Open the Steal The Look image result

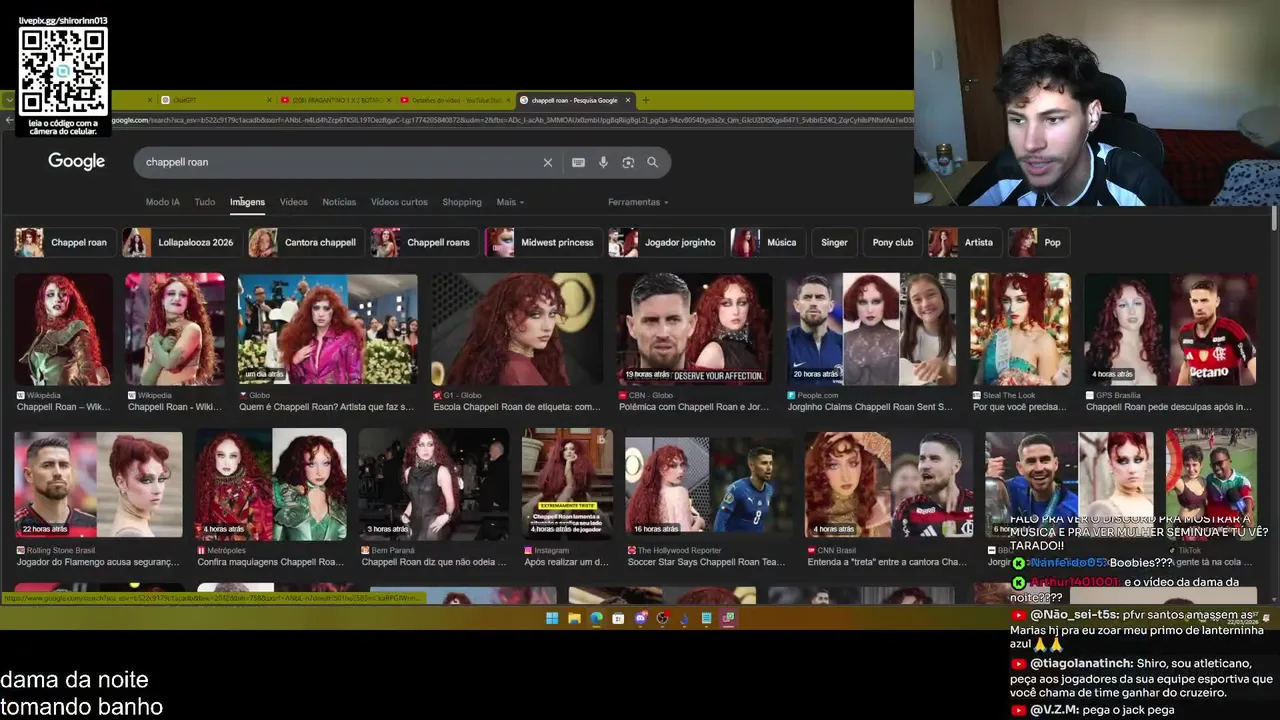click(x=1020, y=329)
